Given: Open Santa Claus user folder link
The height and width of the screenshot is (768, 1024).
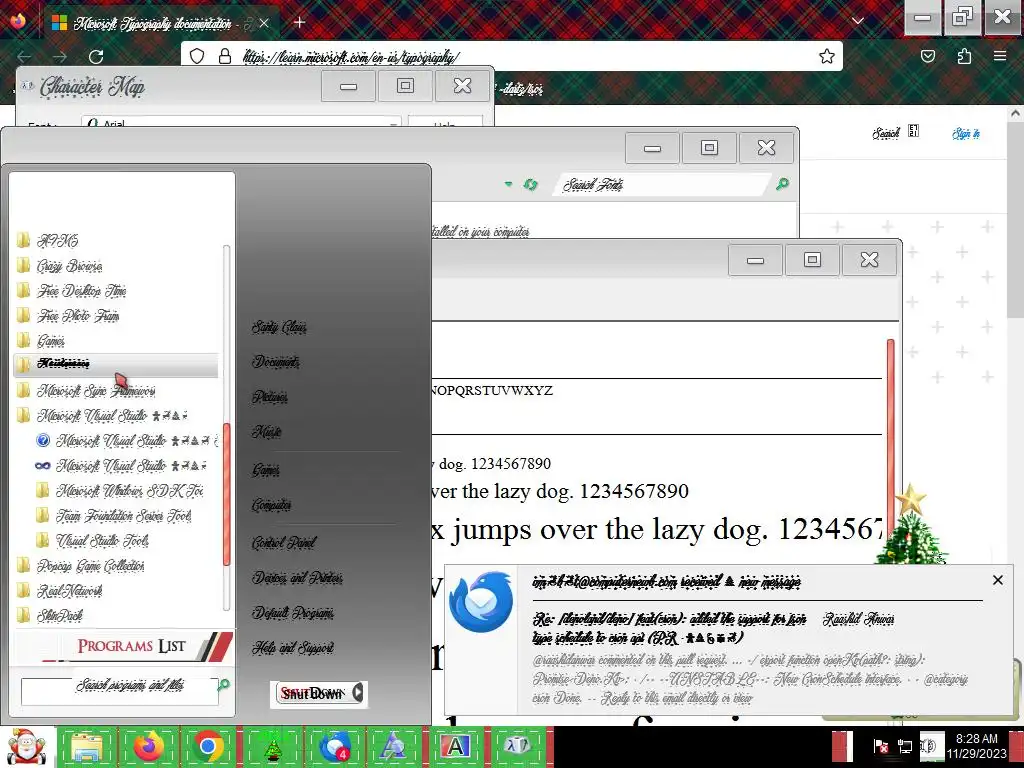Looking at the screenshot, I should point(279,327).
